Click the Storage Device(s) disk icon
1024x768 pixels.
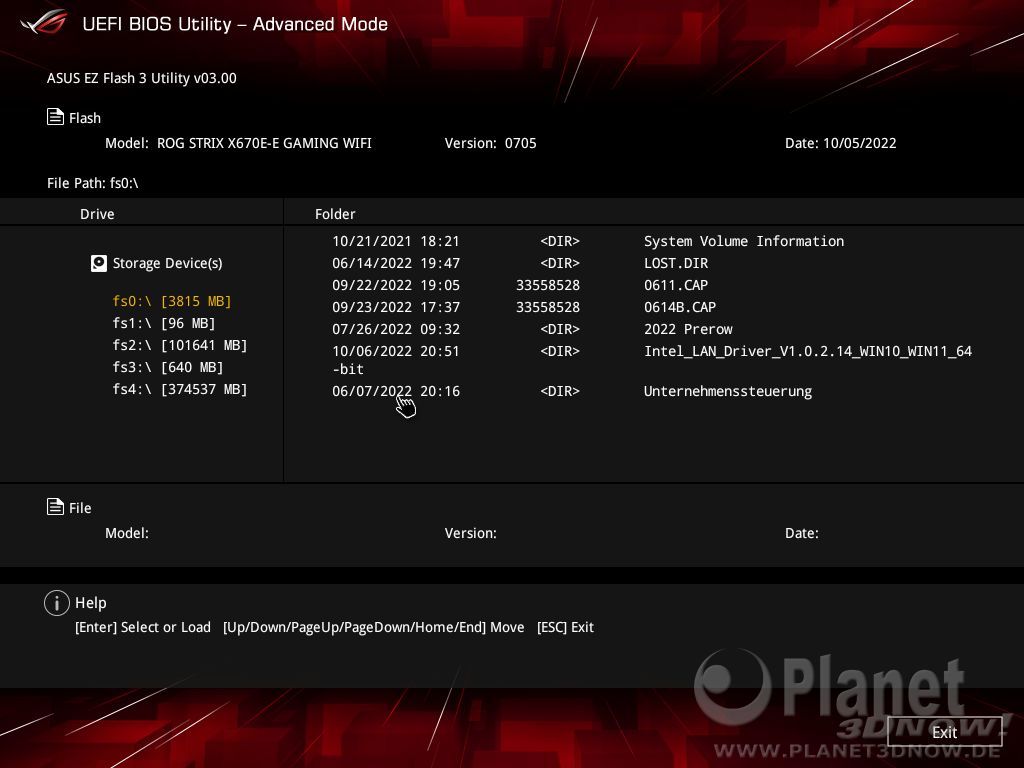click(99, 263)
